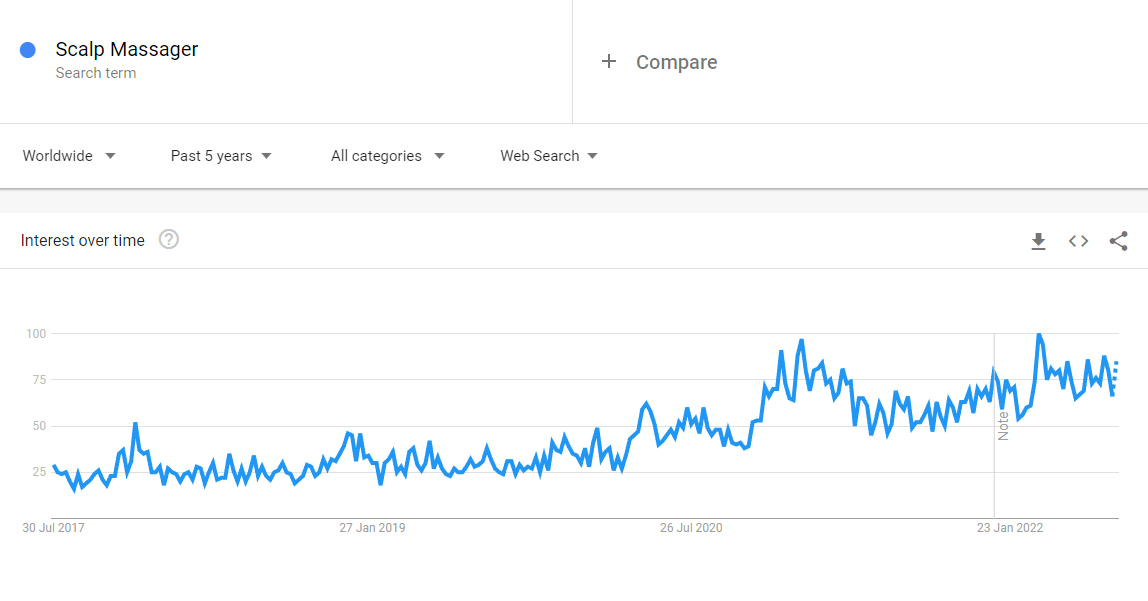Select the 100 peak point on the line
The width and height of the screenshot is (1148, 601).
(x=1038, y=335)
